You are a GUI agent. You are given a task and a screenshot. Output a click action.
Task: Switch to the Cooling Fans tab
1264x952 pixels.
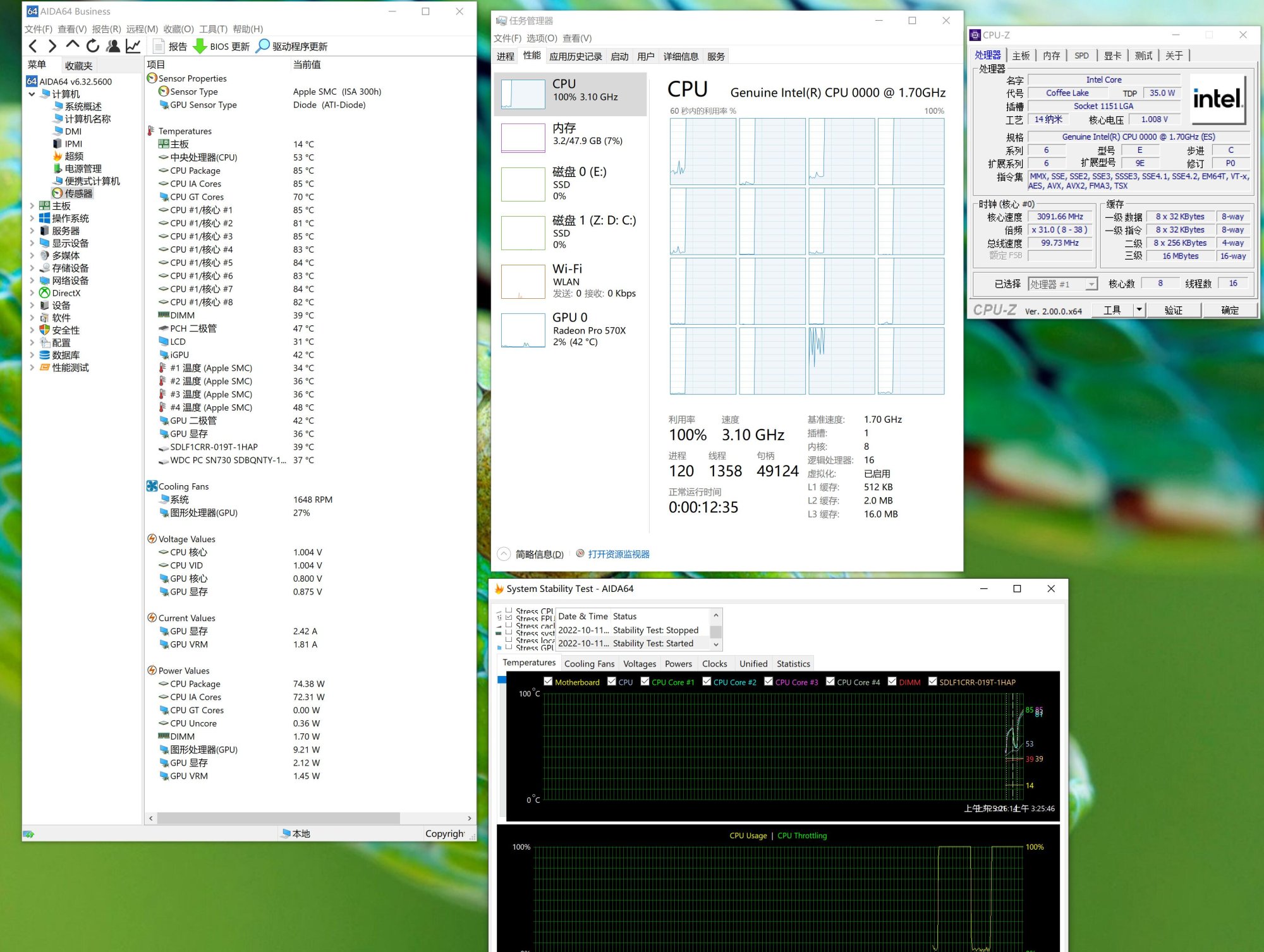pyautogui.click(x=588, y=664)
